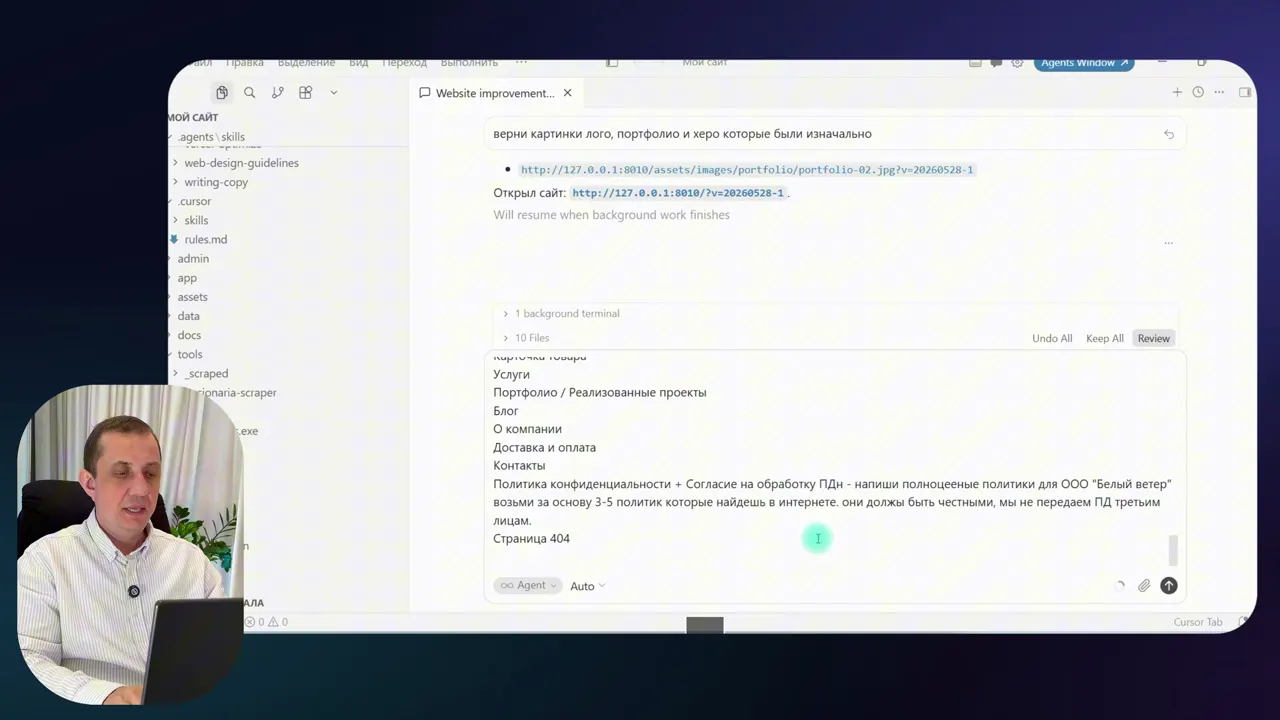Open the Agents Window button
The image size is (1280, 720).
(x=1084, y=63)
